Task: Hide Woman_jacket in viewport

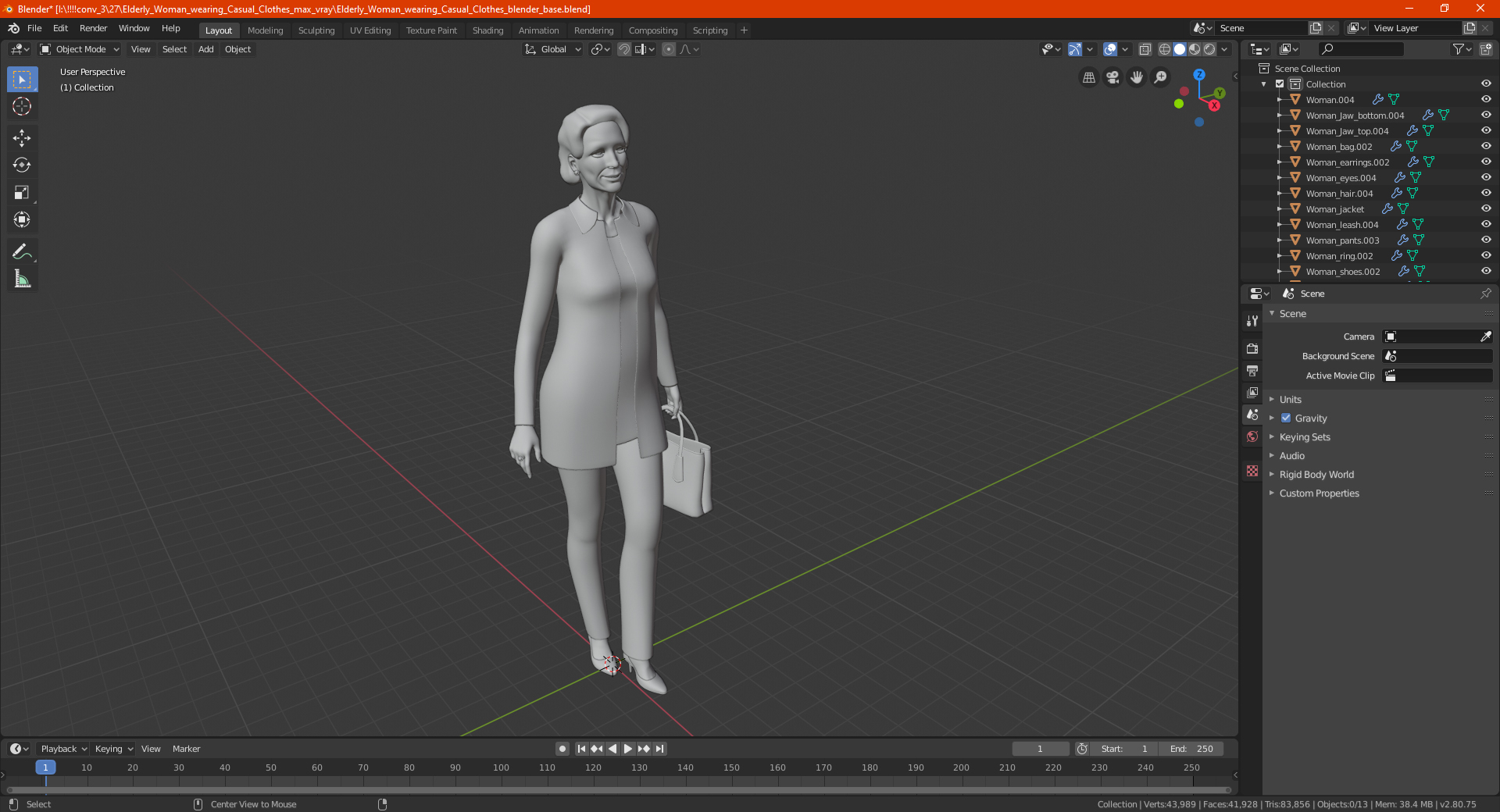Action: (x=1486, y=208)
